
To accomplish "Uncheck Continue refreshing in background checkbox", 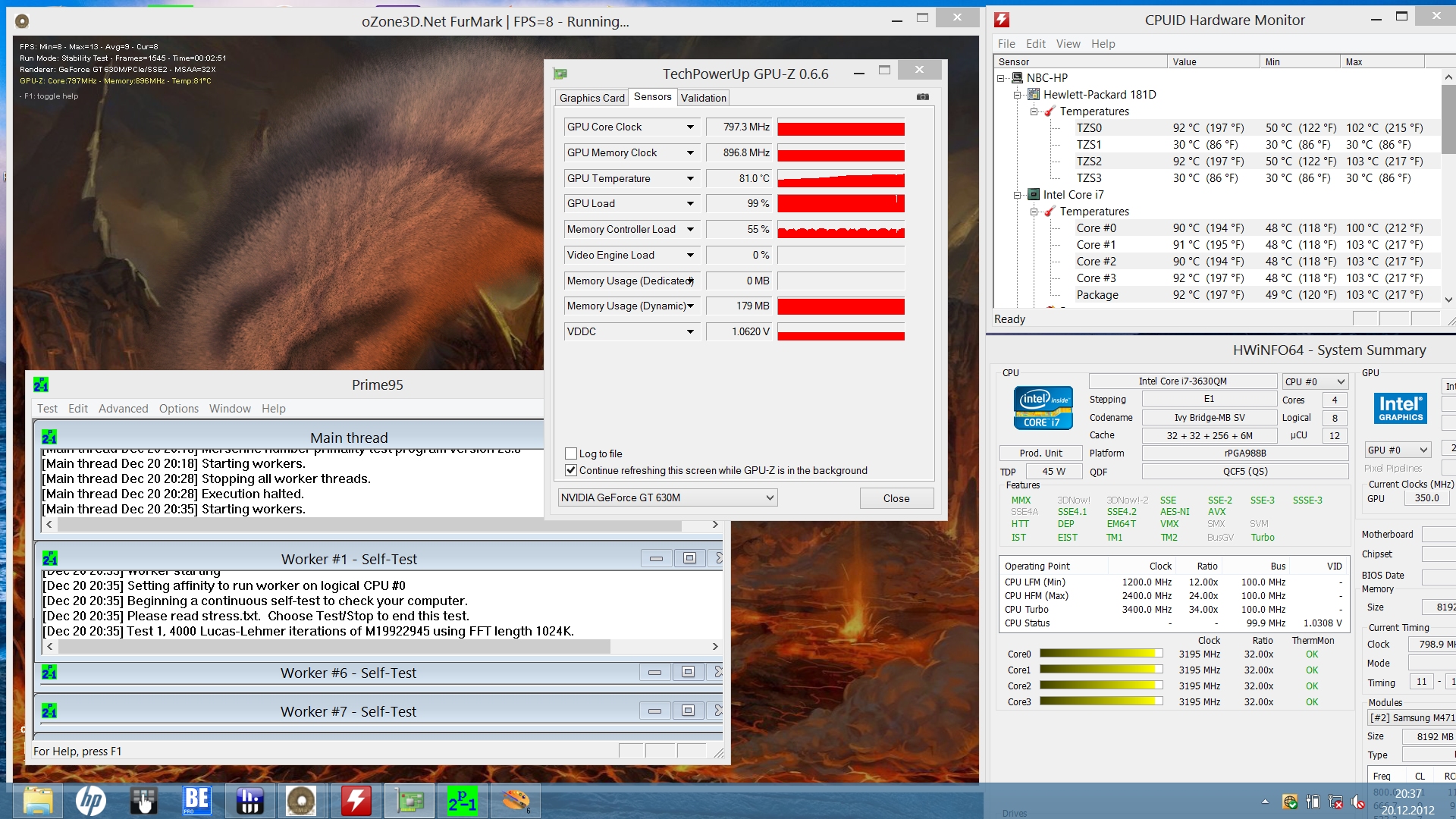I will click(571, 470).
